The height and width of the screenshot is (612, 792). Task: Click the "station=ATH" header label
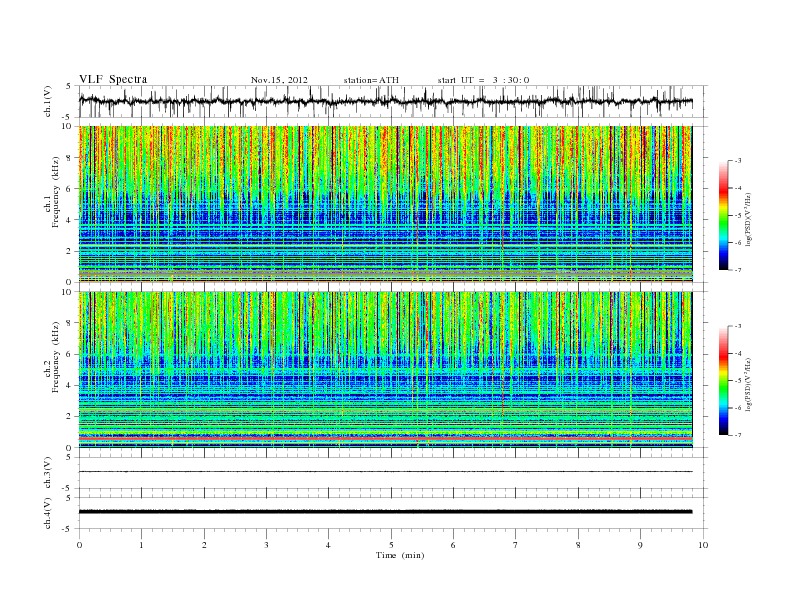371,80
